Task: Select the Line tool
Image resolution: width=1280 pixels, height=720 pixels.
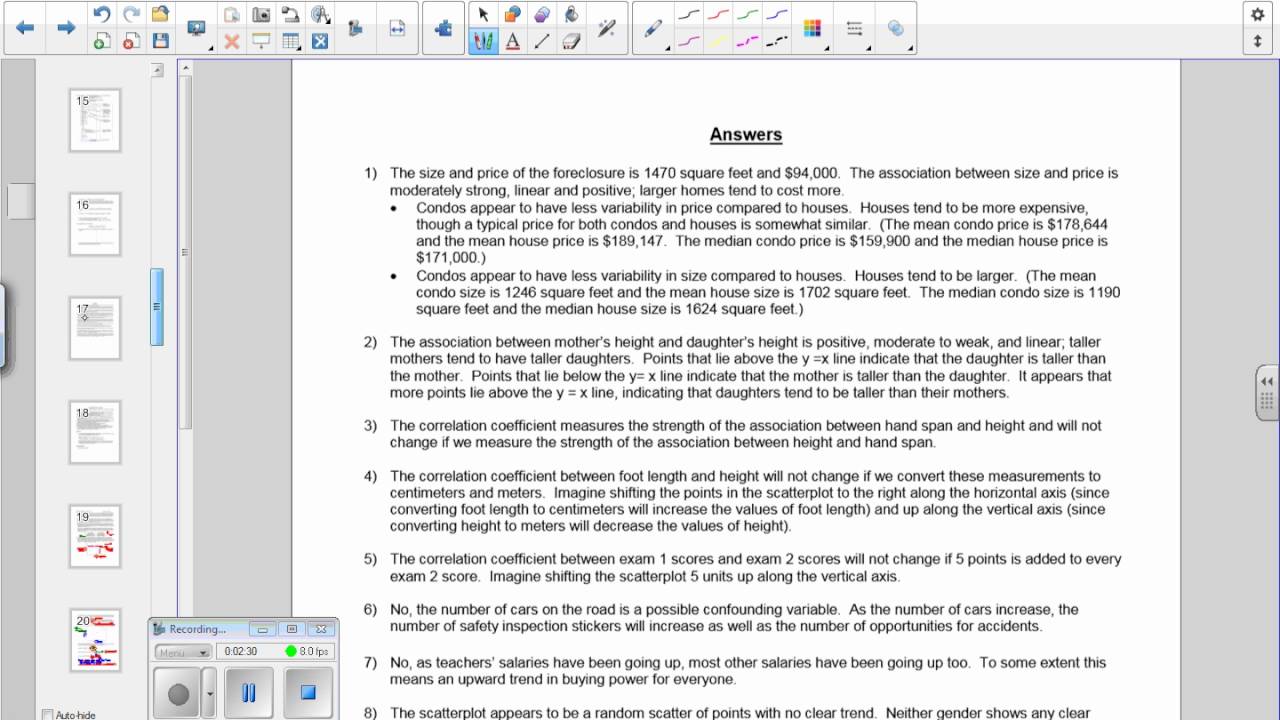Action: coord(542,41)
